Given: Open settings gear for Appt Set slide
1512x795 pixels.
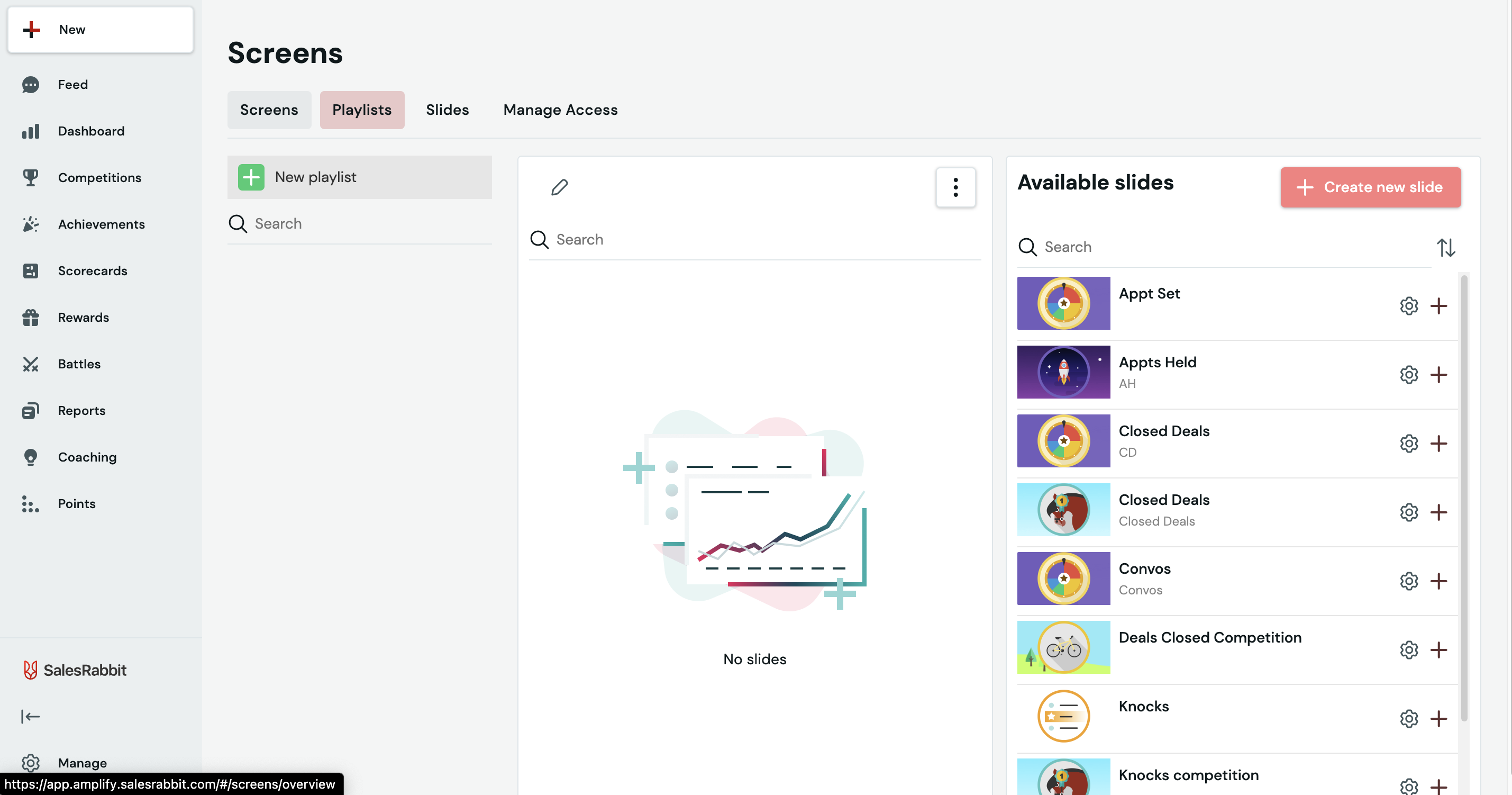Looking at the screenshot, I should click(x=1408, y=306).
